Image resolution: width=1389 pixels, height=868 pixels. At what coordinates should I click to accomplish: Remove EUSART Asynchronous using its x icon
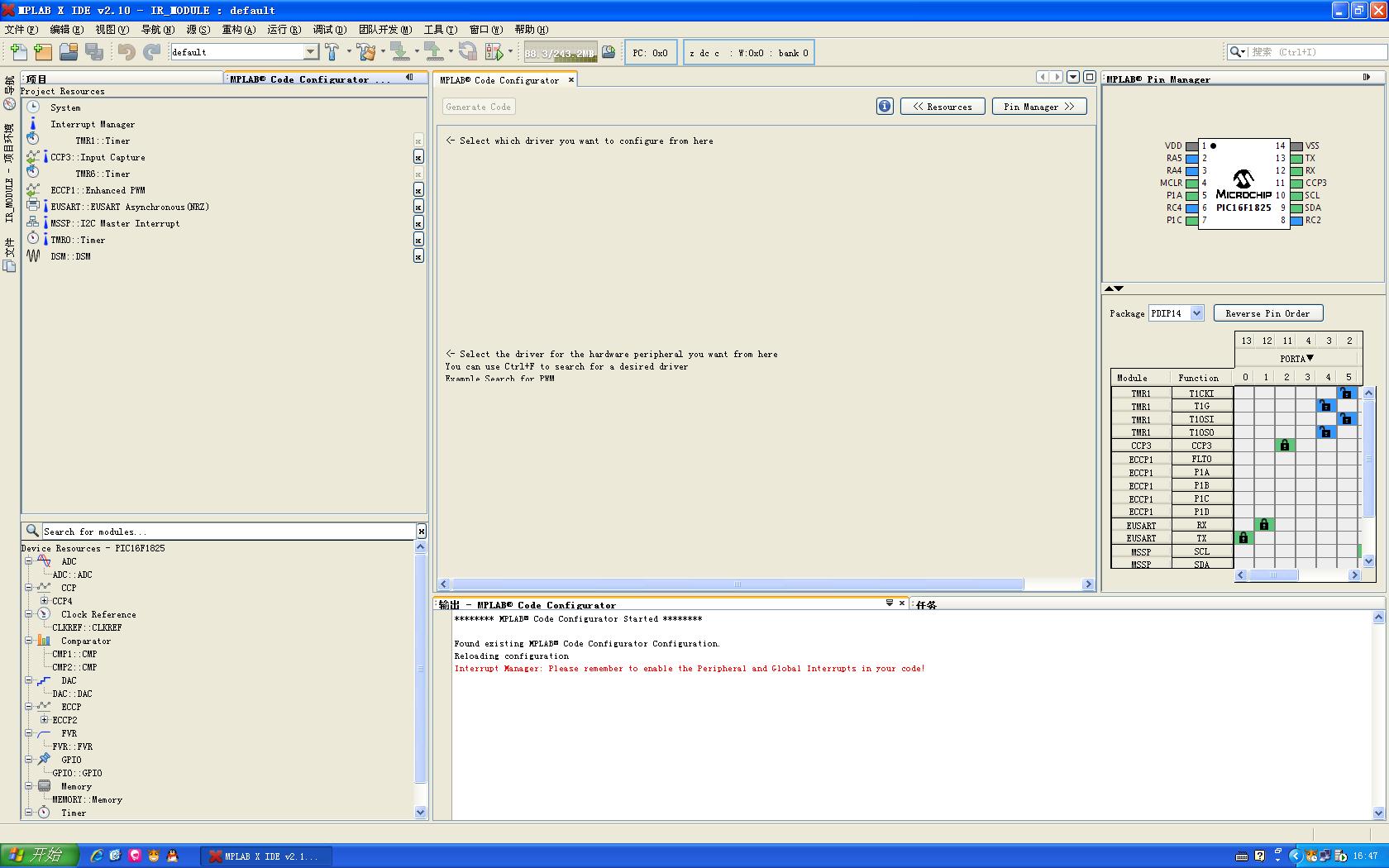click(418, 207)
